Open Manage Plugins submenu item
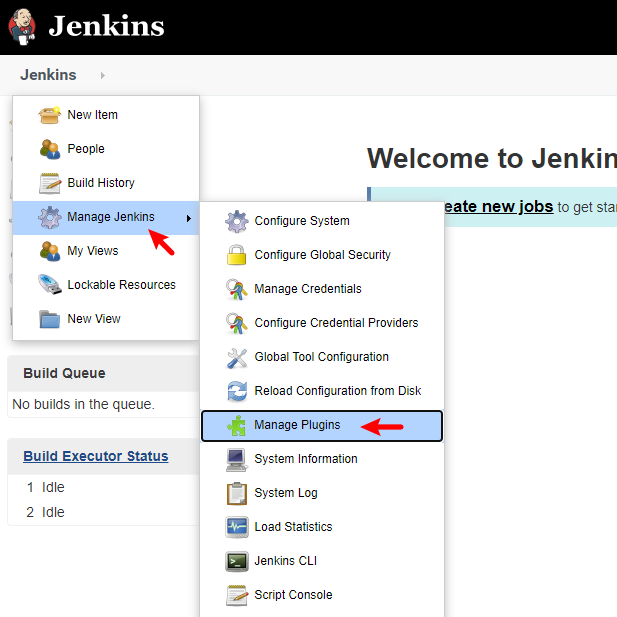This screenshot has height=617, width=617. pyautogui.click(x=322, y=426)
